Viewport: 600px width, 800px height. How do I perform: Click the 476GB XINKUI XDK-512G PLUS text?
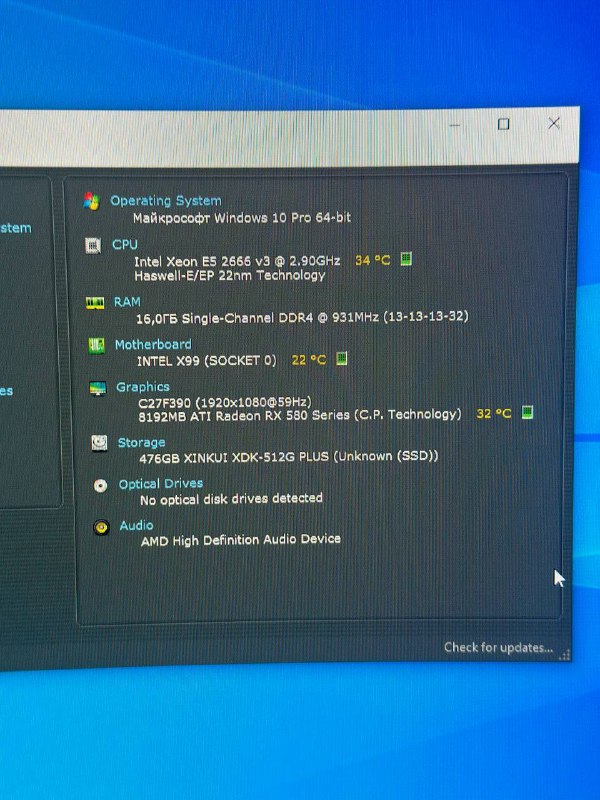pos(289,457)
